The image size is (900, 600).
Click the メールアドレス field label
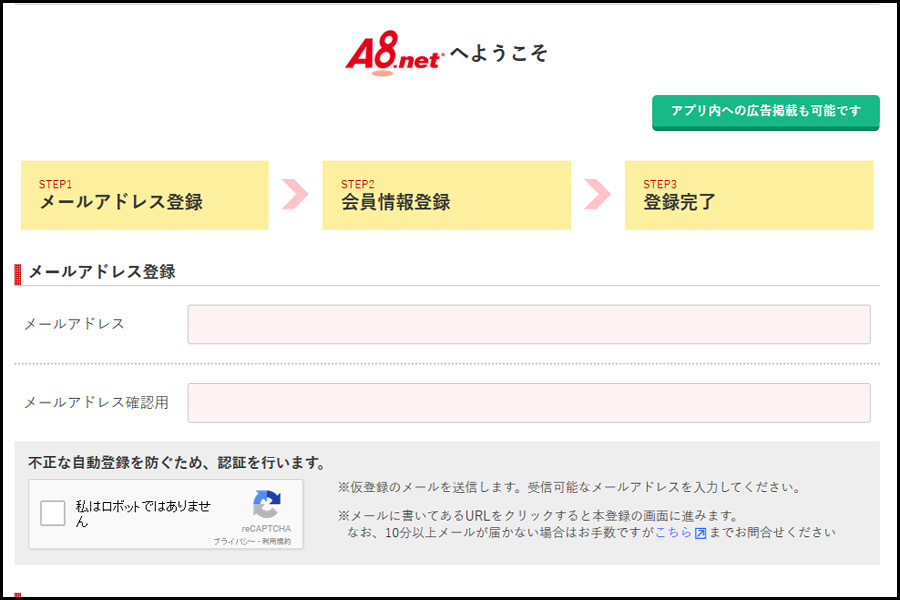point(74,324)
